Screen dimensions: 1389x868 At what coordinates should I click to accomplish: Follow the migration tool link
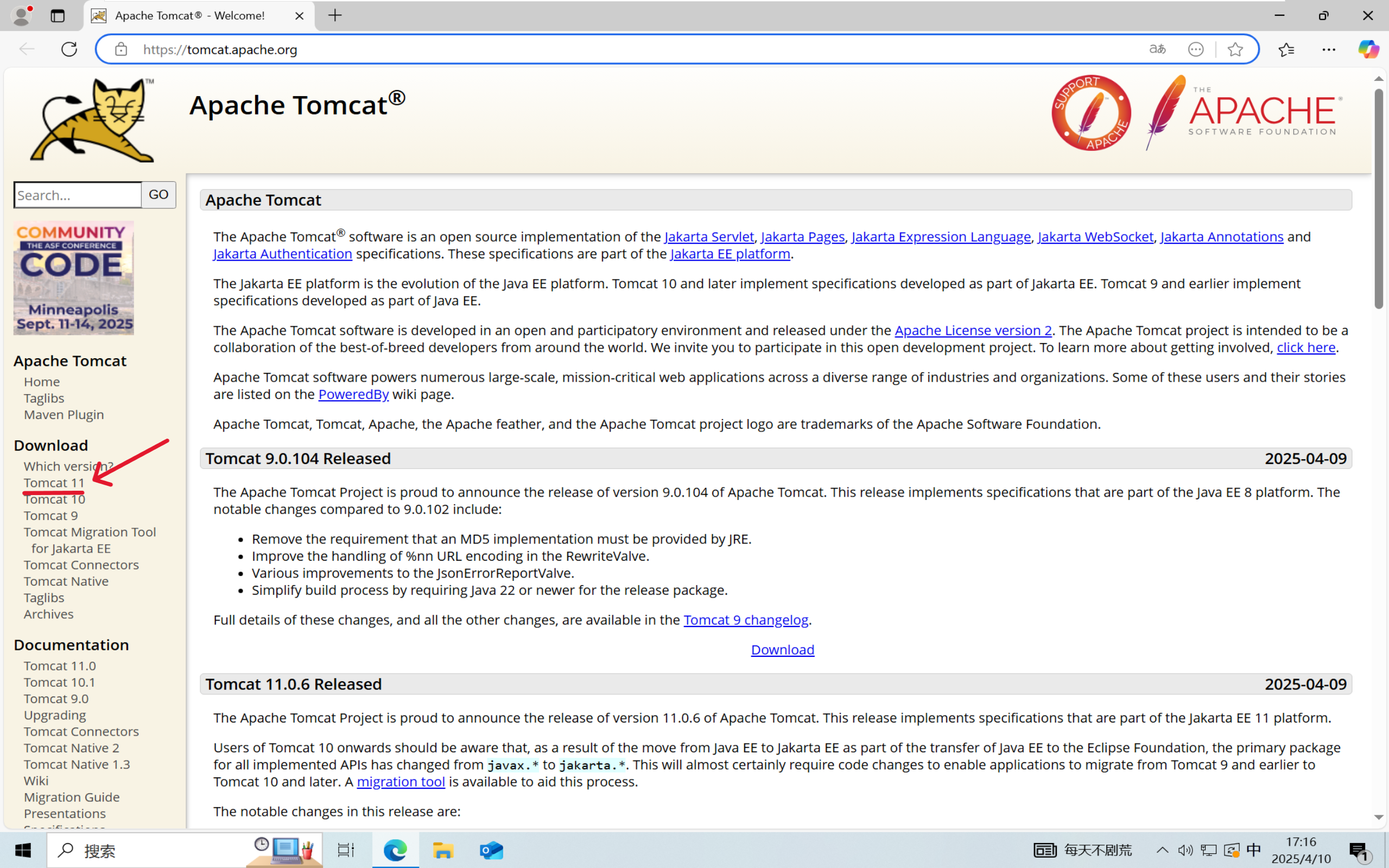point(401,782)
